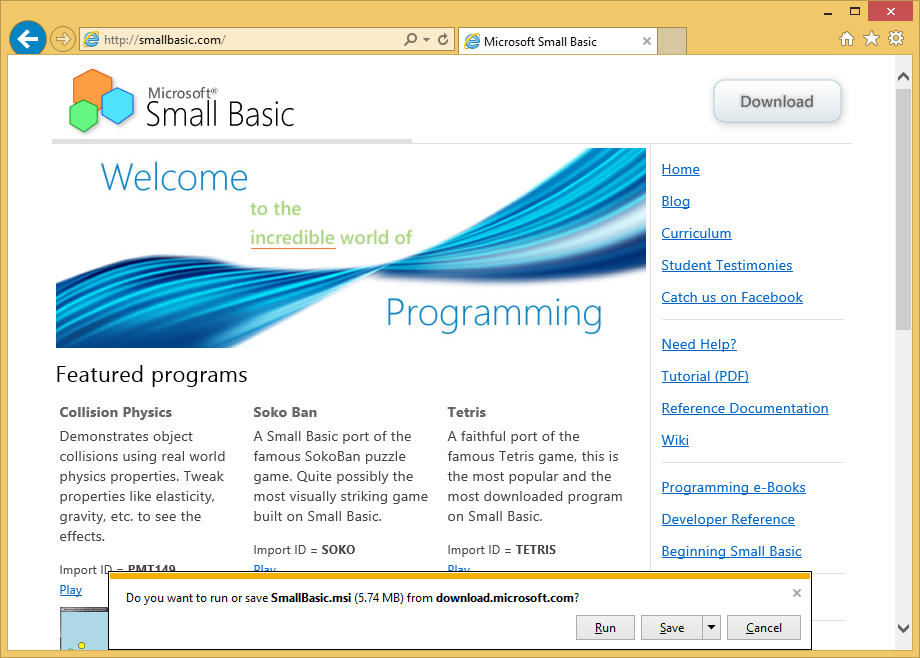Click the Download button
The height and width of the screenshot is (658, 920).
[777, 102]
